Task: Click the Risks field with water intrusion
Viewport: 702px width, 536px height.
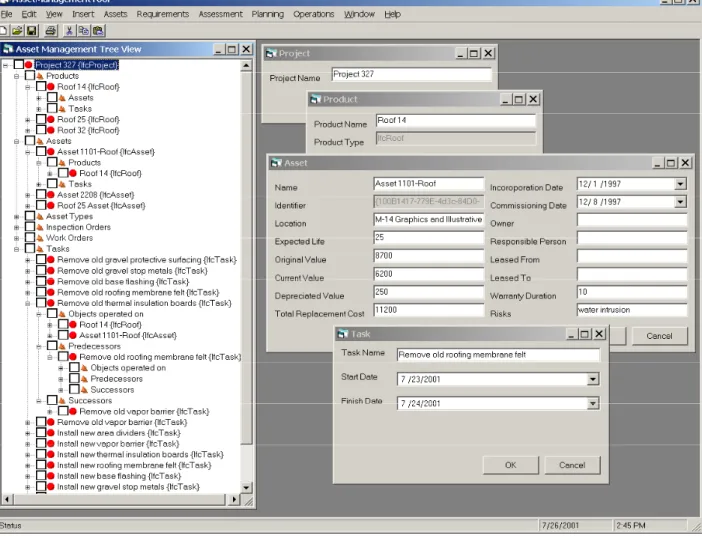Action: click(x=632, y=310)
